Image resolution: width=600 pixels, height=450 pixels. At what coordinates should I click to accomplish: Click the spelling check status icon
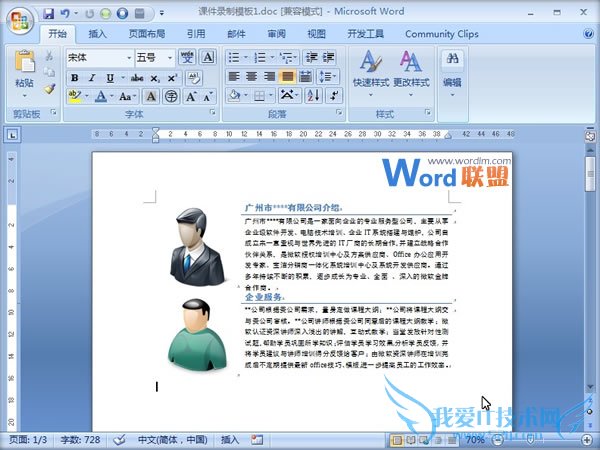119,440
